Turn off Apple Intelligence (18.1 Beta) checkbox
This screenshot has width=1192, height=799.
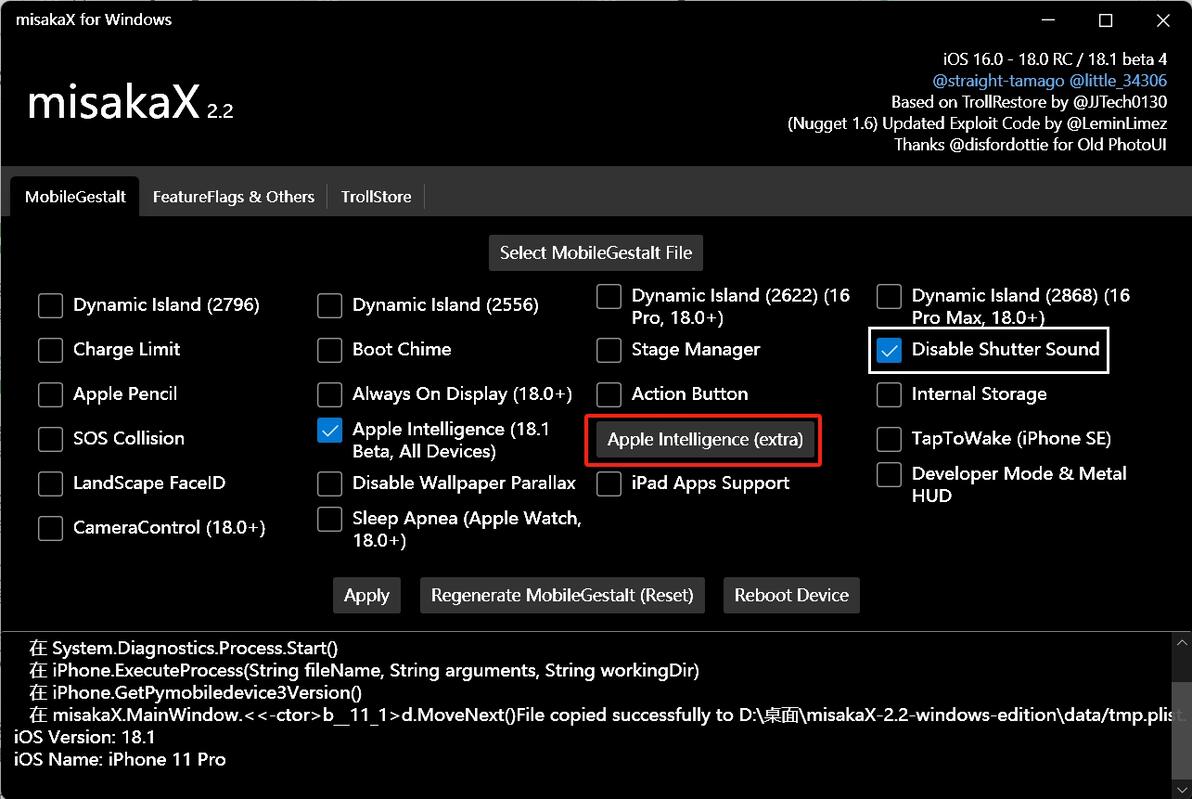coord(330,430)
